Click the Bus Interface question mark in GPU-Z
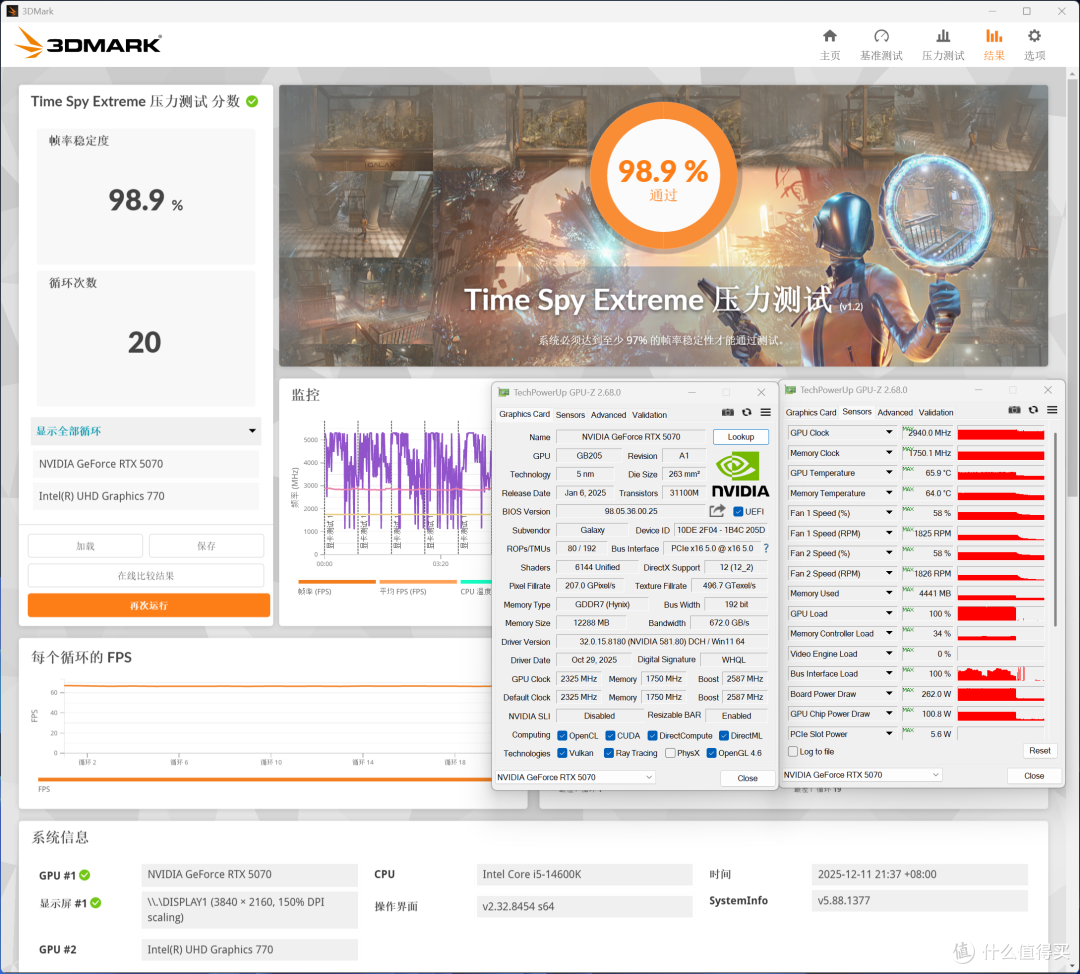The image size is (1080, 974). tap(765, 548)
